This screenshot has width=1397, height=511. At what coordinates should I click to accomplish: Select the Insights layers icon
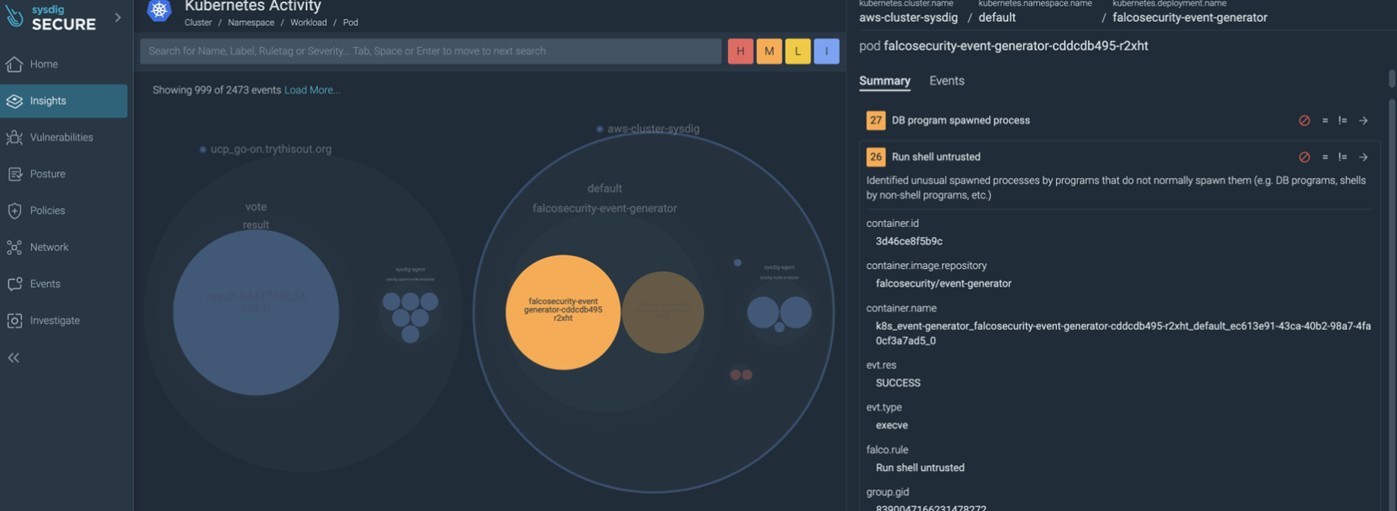click(14, 101)
